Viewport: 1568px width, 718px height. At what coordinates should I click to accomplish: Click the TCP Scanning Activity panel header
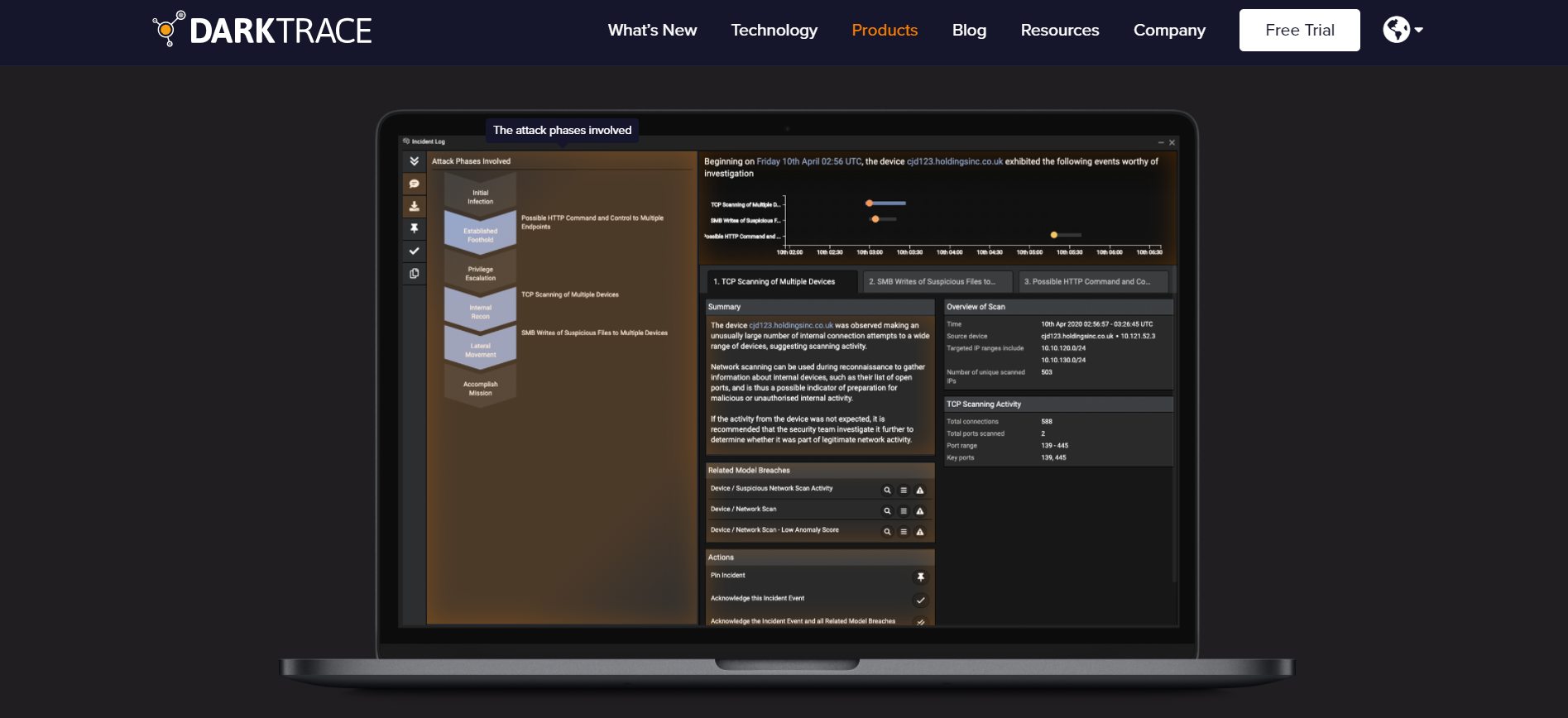tap(1058, 404)
